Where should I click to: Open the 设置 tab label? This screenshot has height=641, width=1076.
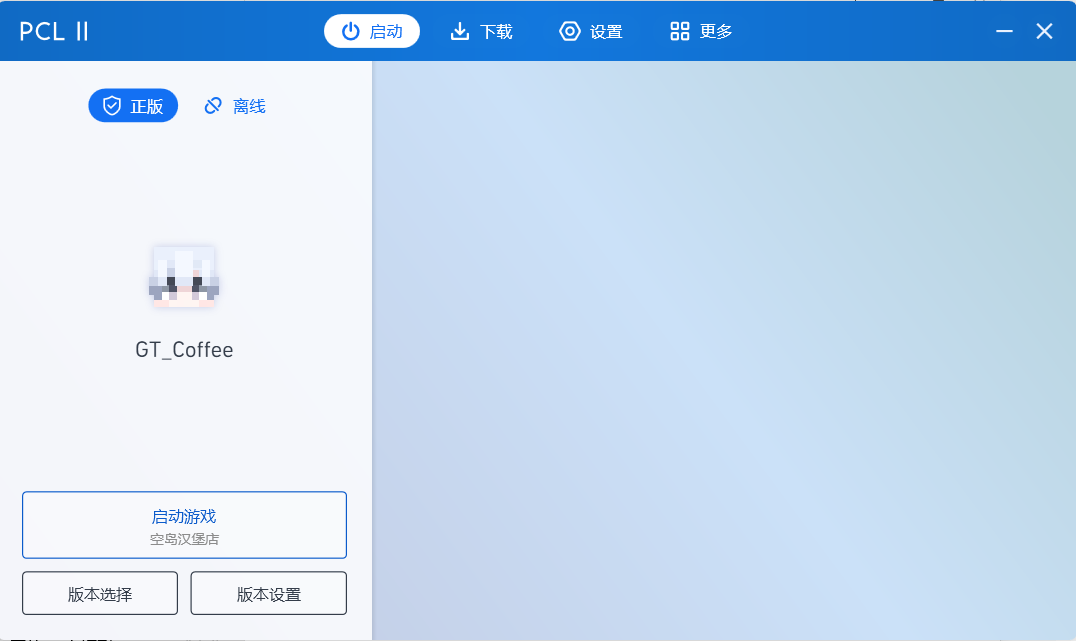(x=606, y=32)
